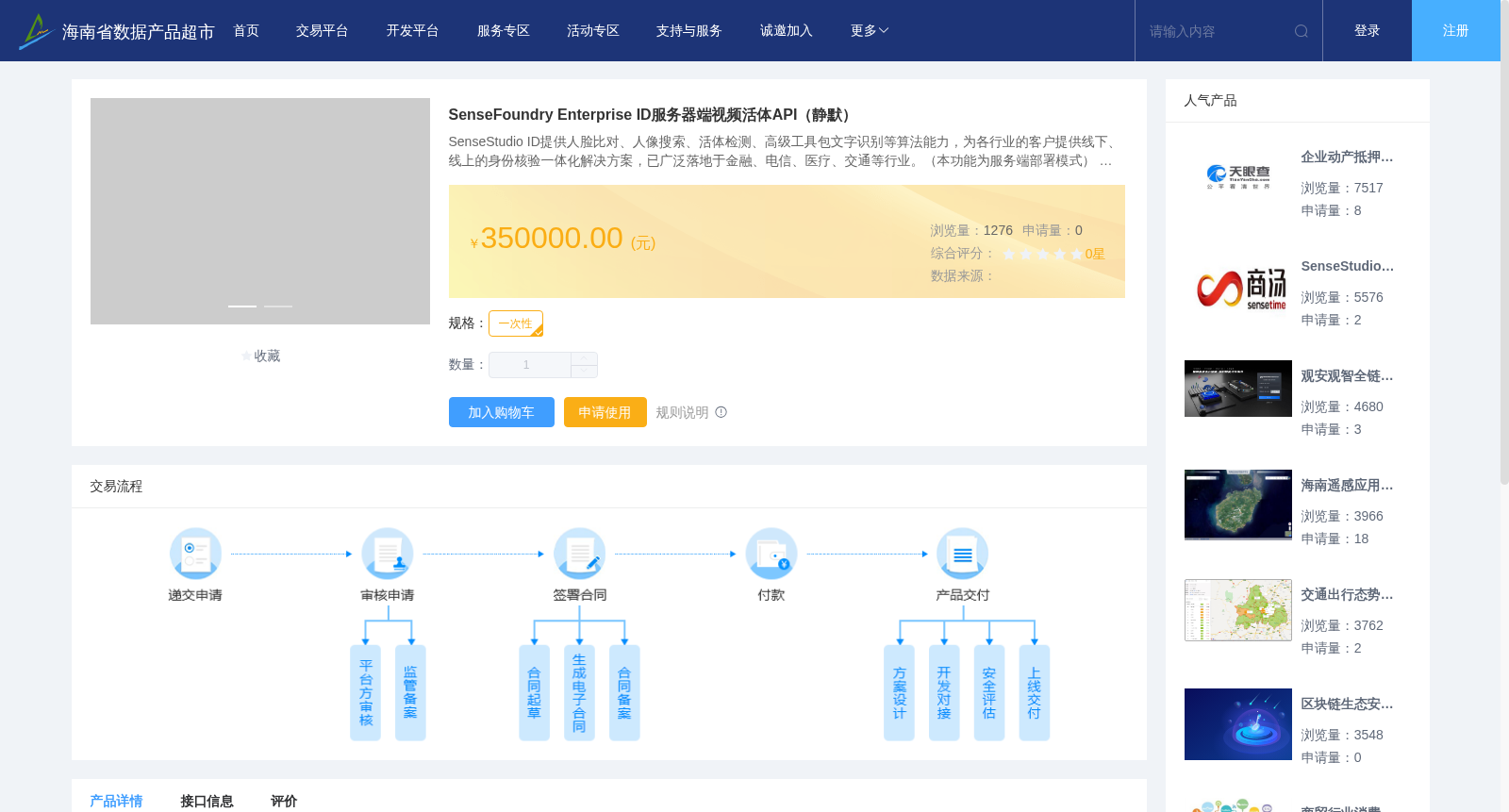1509x812 pixels.
Task: Click the 方案设计 sub-step box
Action: [x=899, y=692]
